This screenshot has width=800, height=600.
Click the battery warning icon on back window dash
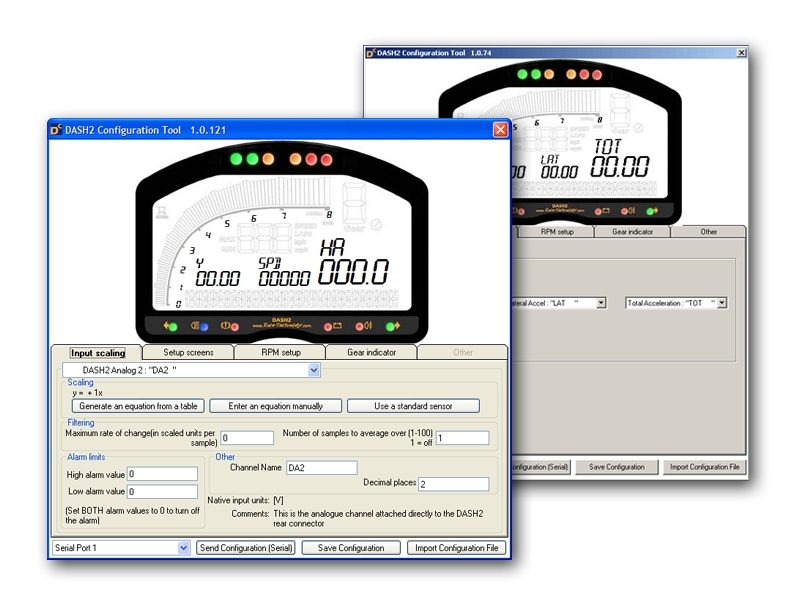tap(603, 211)
